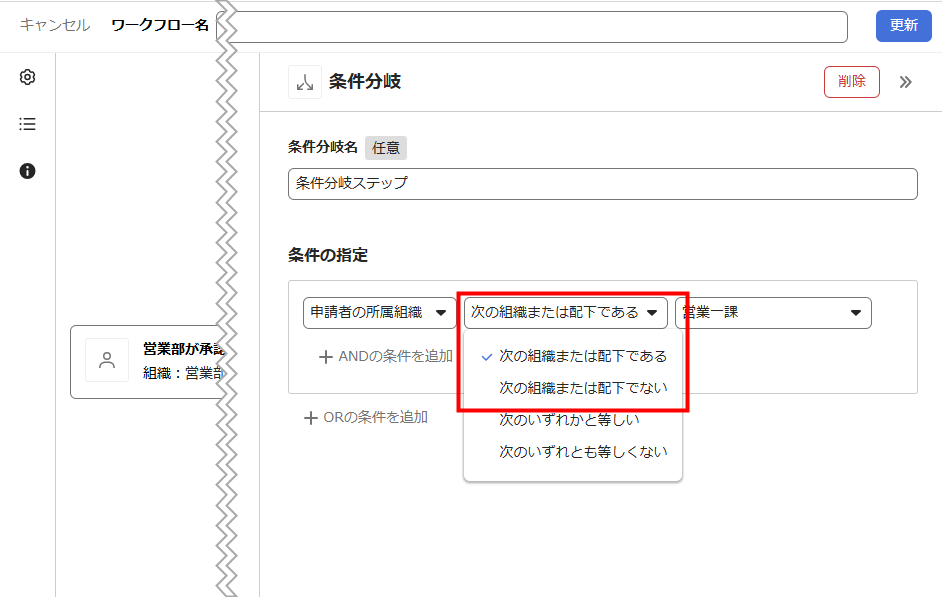Pick 次のいずれとも等しくない option

[x=582, y=452]
